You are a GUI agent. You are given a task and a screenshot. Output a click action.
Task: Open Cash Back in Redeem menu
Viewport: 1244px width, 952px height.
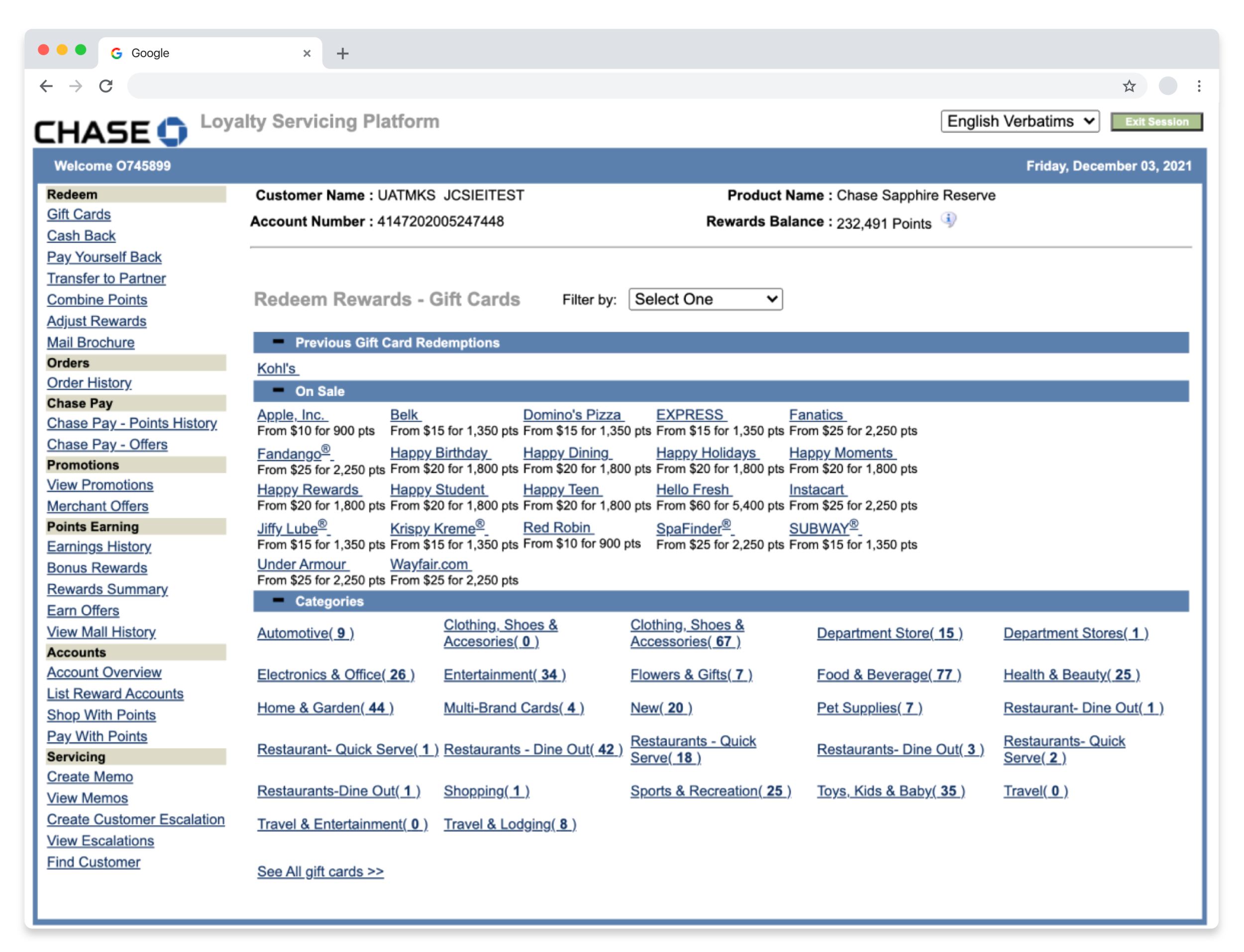[x=81, y=236]
